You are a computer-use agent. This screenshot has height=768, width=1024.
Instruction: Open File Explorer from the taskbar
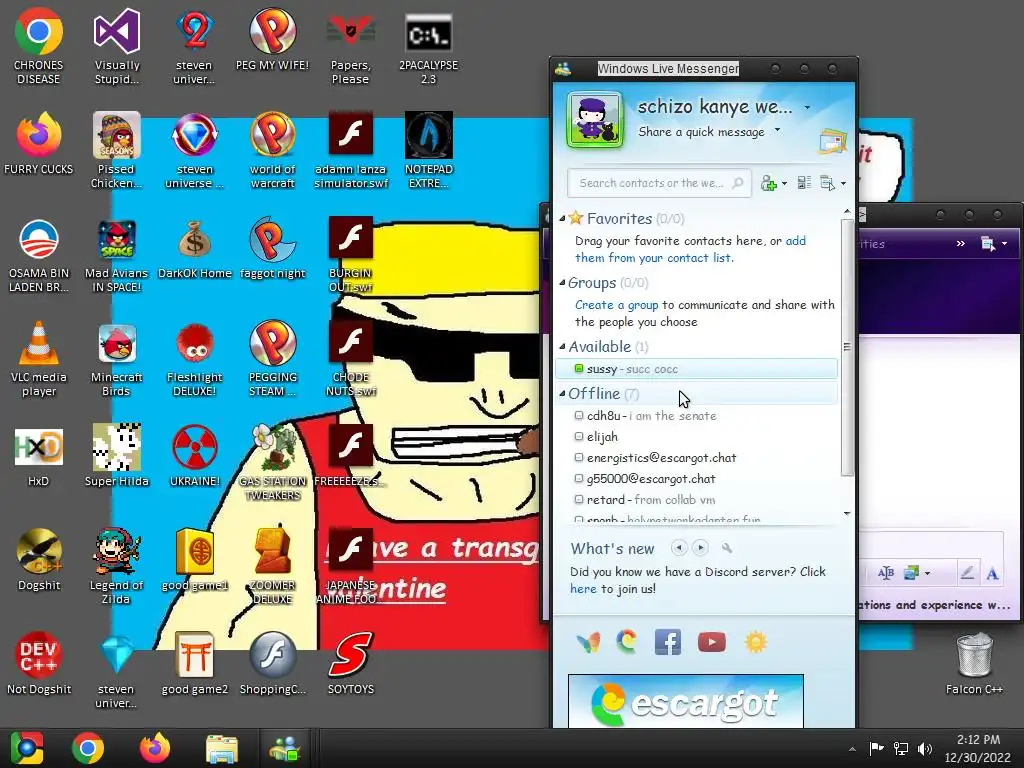coord(221,748)
